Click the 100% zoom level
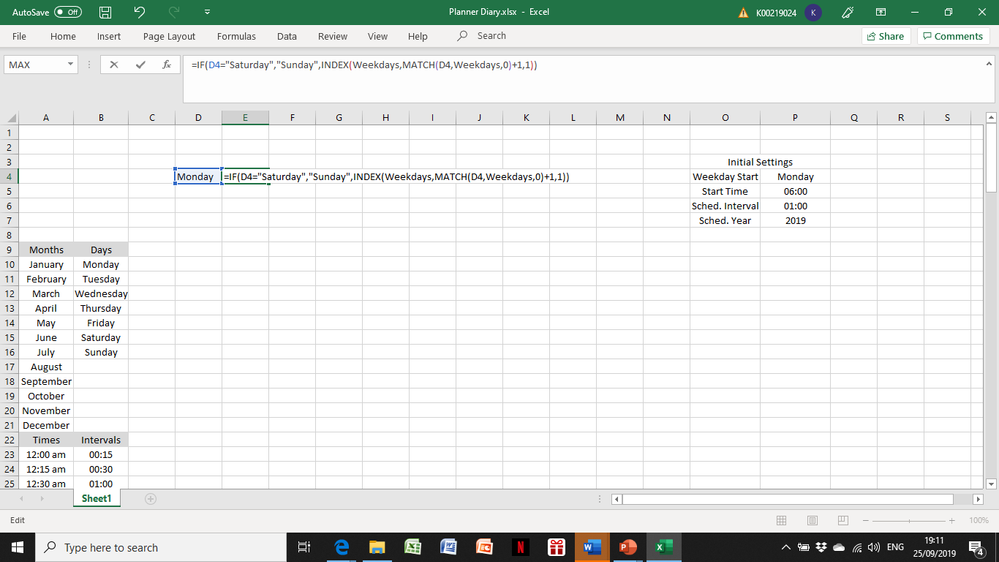 [979, 521]
